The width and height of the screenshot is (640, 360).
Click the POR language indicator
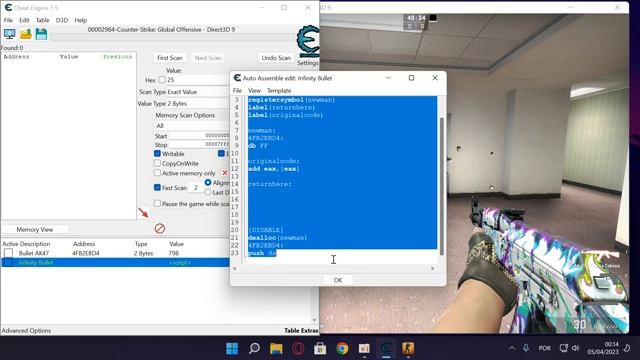(544, 348)
